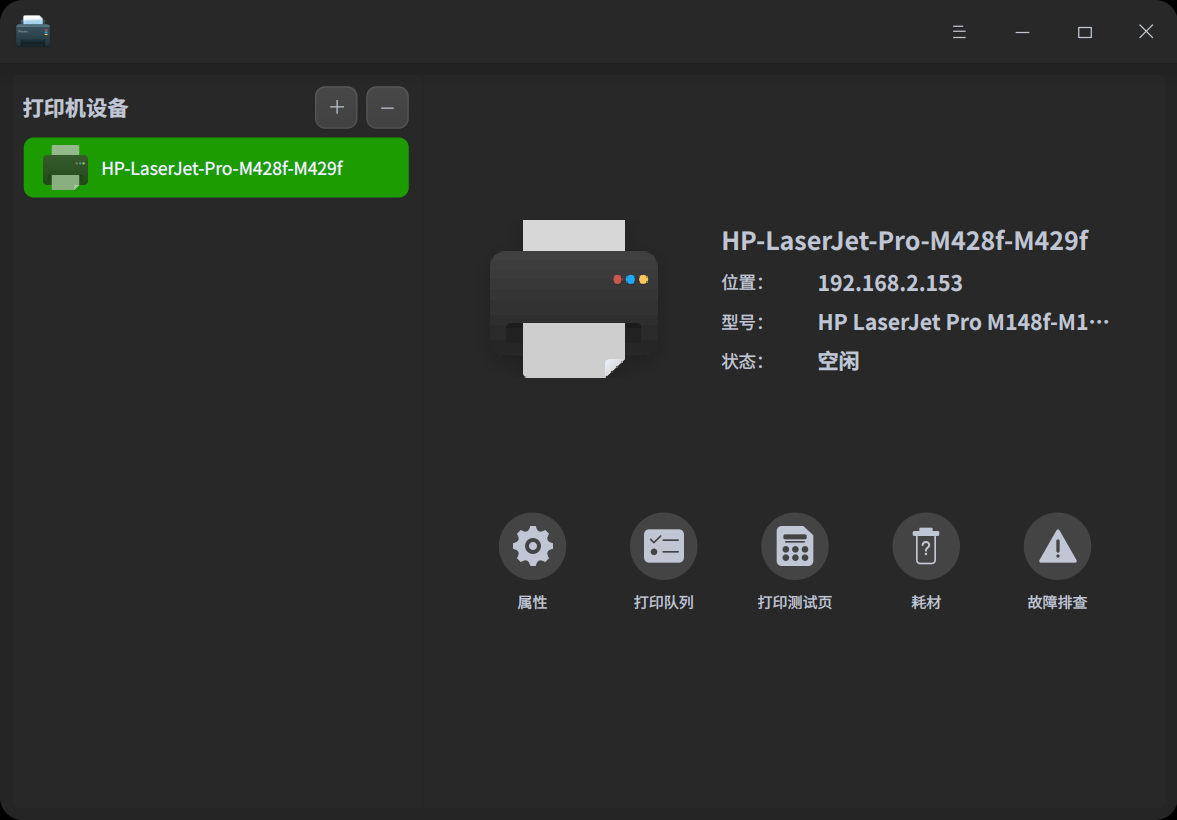Click the printer manager app icon
The image size is (1177, 820).
coord(33,32)
